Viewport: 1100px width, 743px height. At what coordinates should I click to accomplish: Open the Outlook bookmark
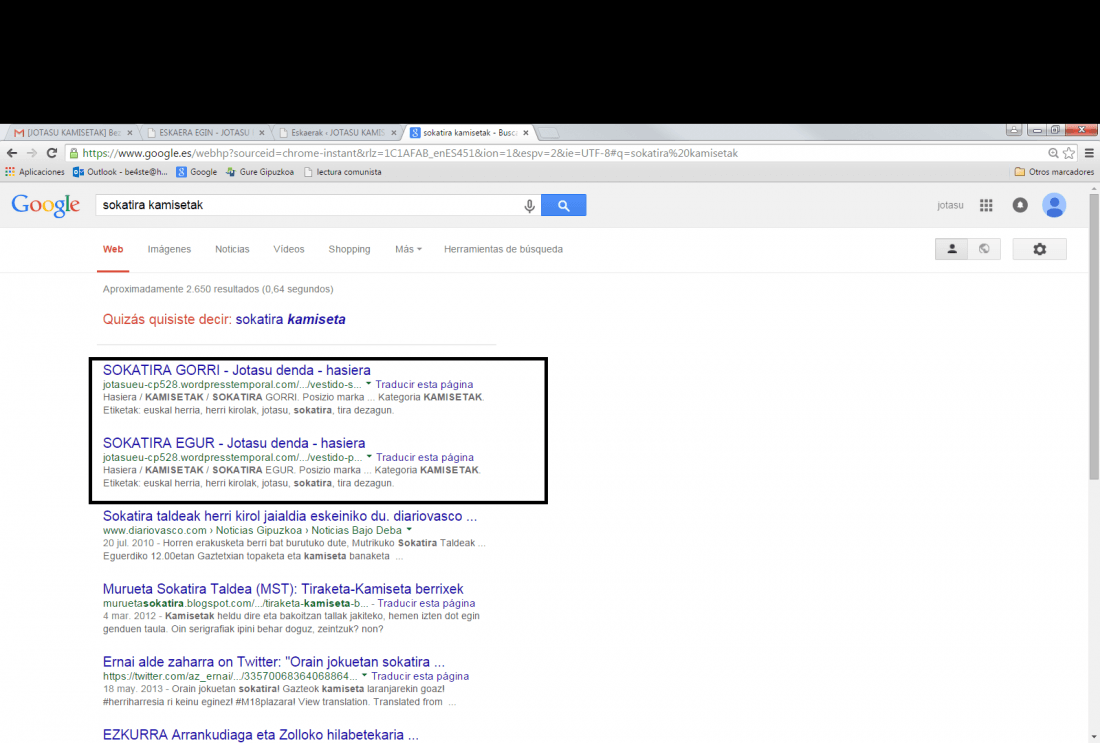pyautogui.click(x=120, y=172)
